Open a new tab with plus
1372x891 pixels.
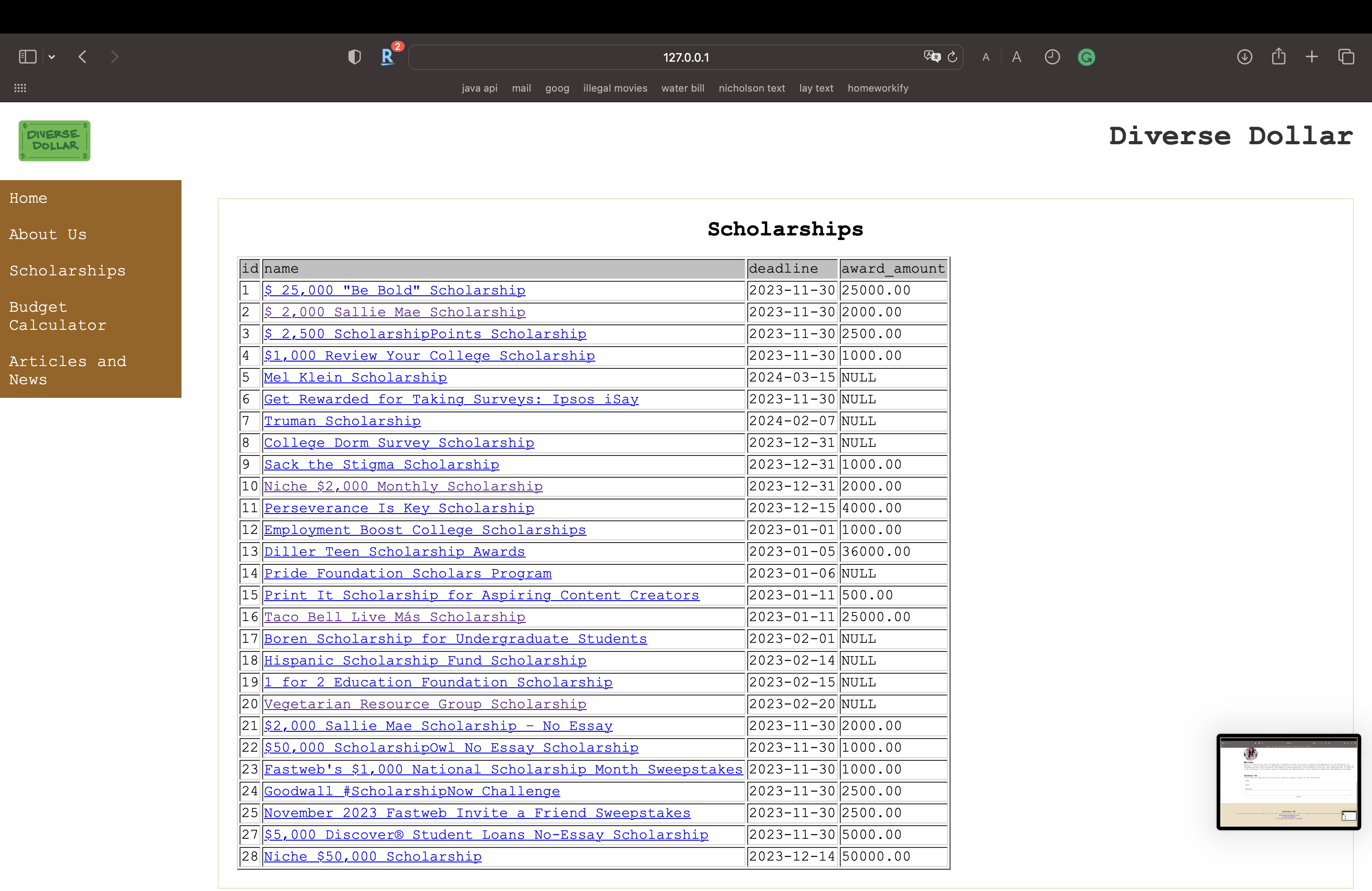tap(1312, 56)
